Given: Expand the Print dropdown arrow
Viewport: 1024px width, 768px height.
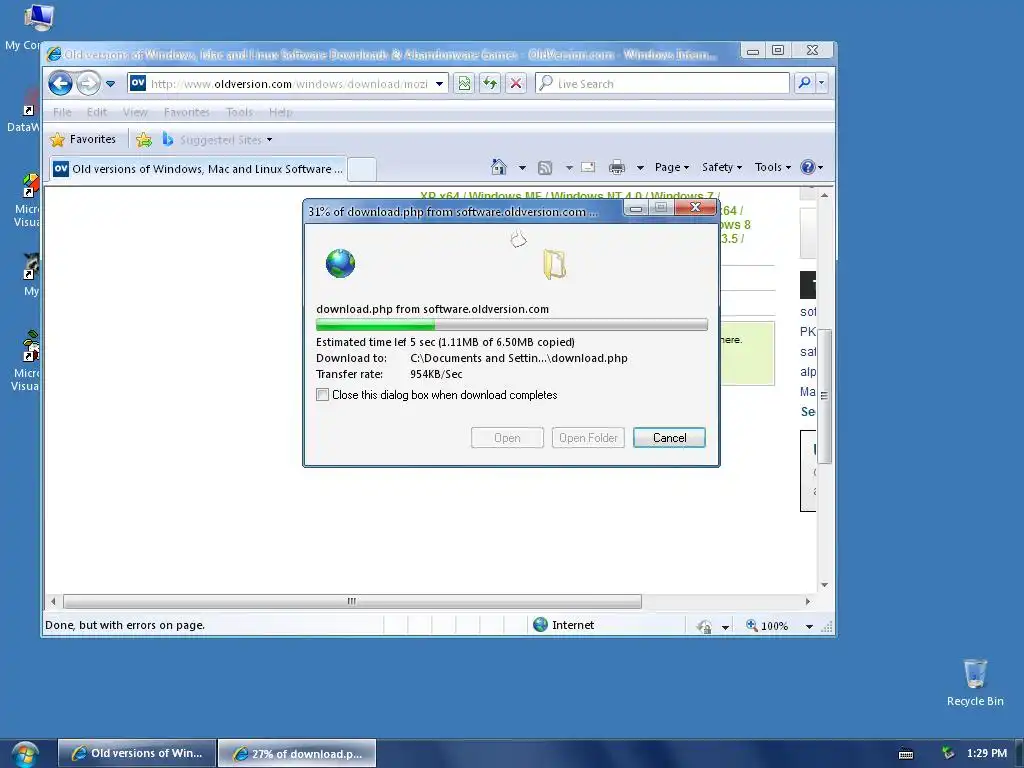Looking at the screenshot, I should pyautogui.click(x=641, y=168).
